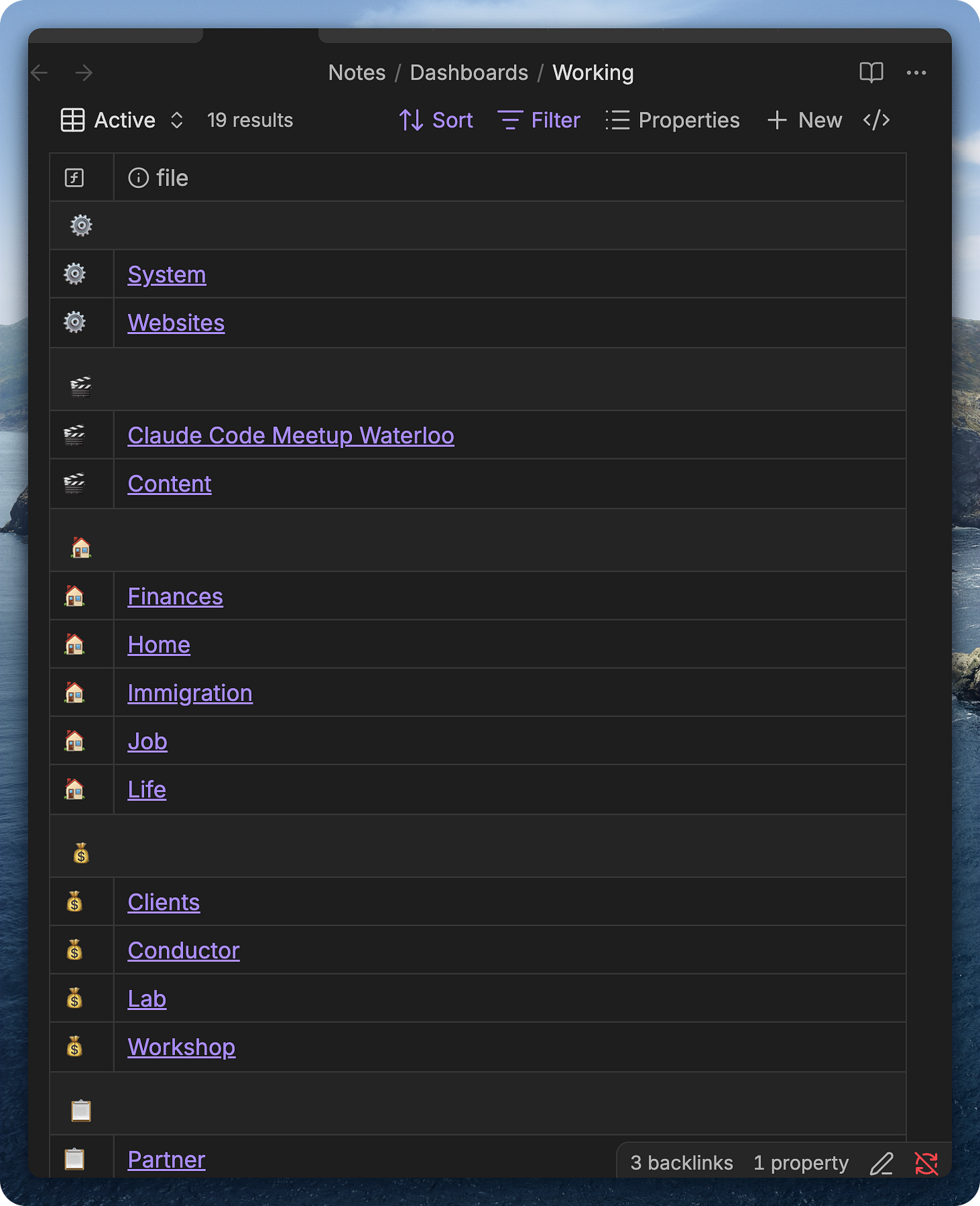
Task: Click Working in the breadcrumb
Action: [593, 73]
